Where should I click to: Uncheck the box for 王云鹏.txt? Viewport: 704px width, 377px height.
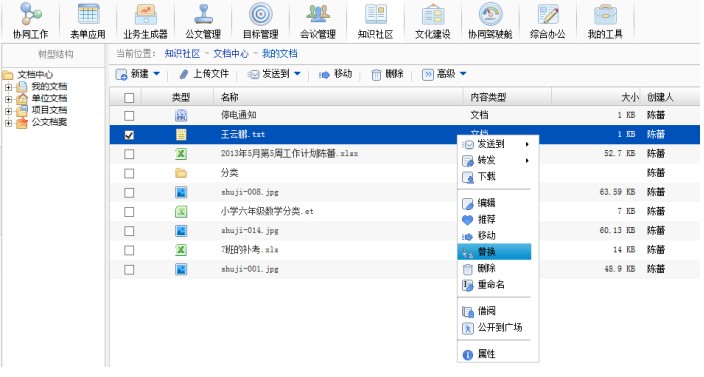[x=129, y=135]
